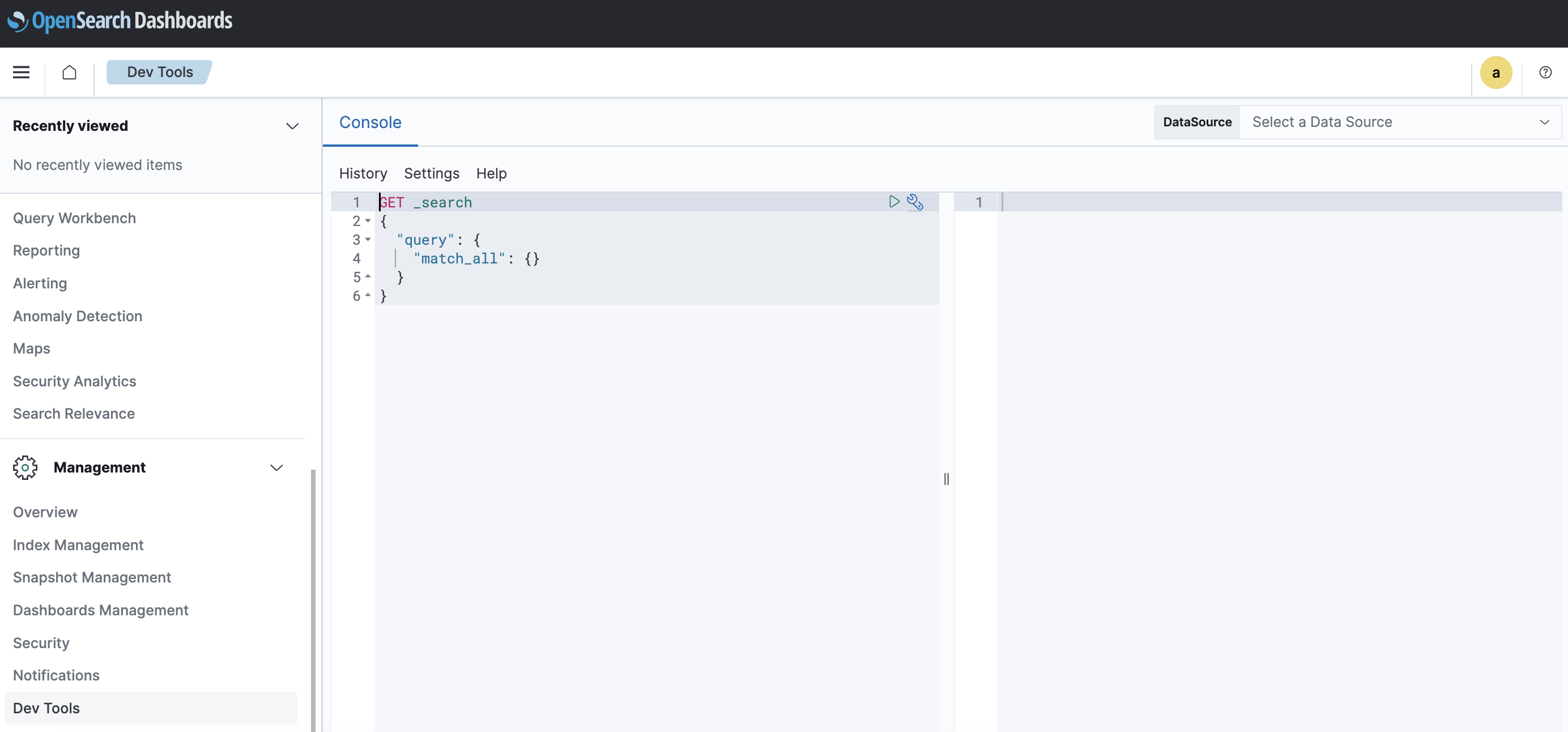
Task: Open request options via the wrench icon
Action: point(916,202)
